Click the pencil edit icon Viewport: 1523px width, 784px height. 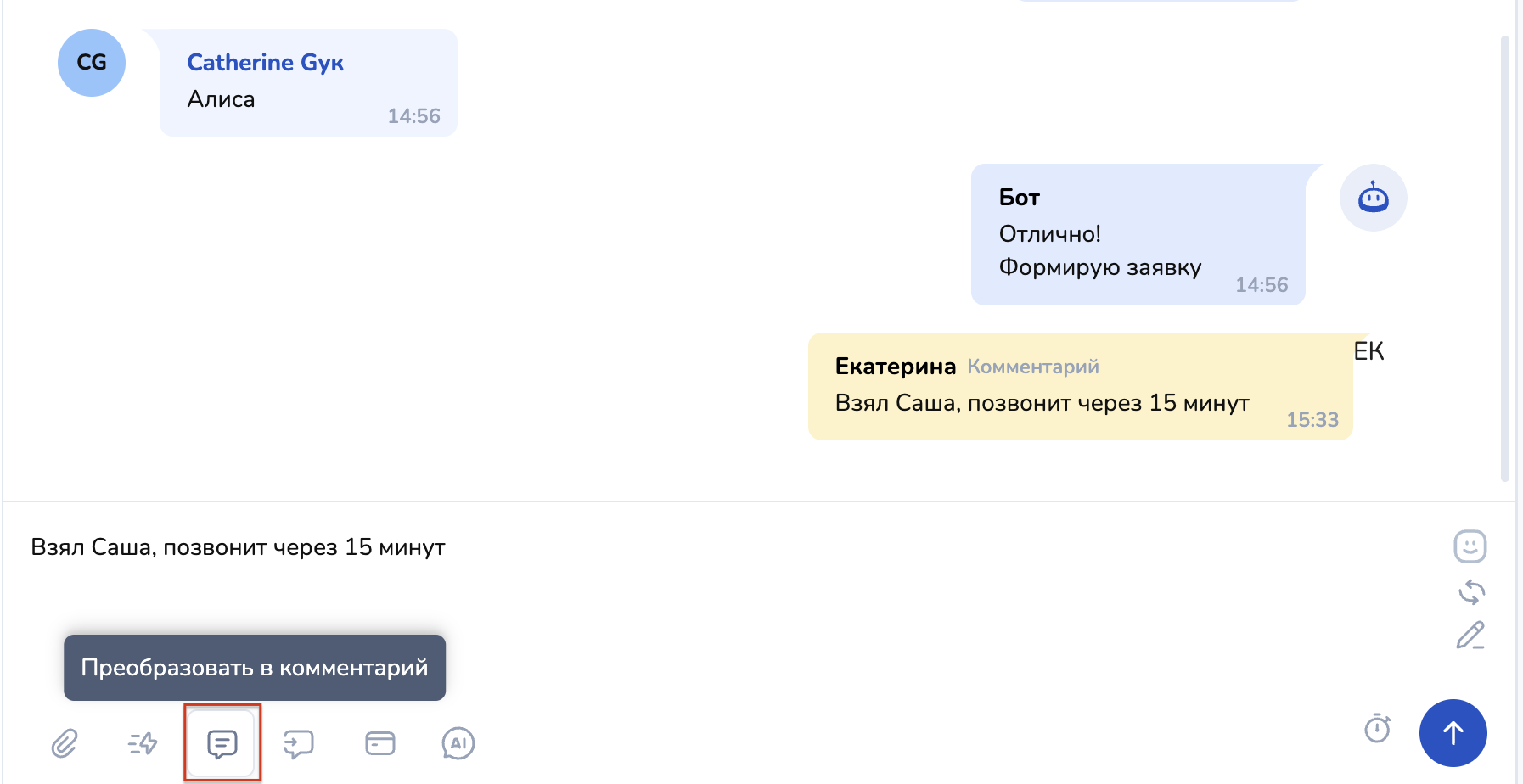point(1470,636)
